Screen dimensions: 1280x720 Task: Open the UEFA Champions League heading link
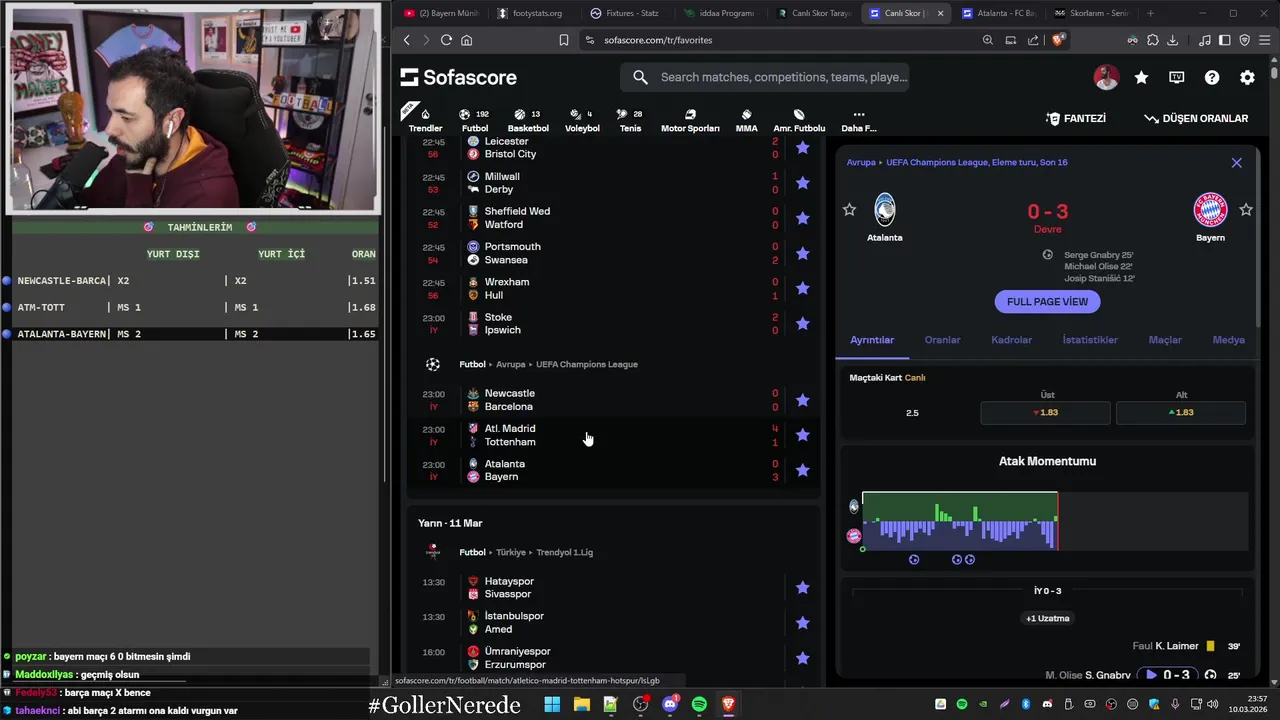tap(586, 364)
